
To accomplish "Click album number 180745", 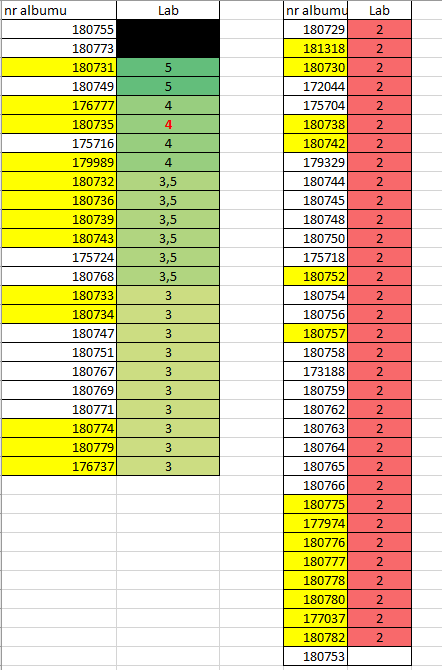I will coord(316,200).
